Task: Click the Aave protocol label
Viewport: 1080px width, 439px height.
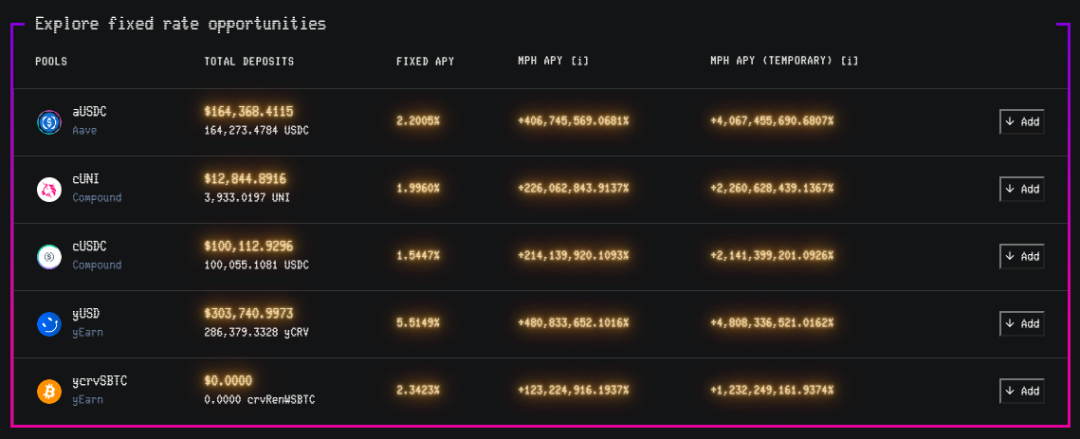Action: pyautogui.click(x=85, y=130)
